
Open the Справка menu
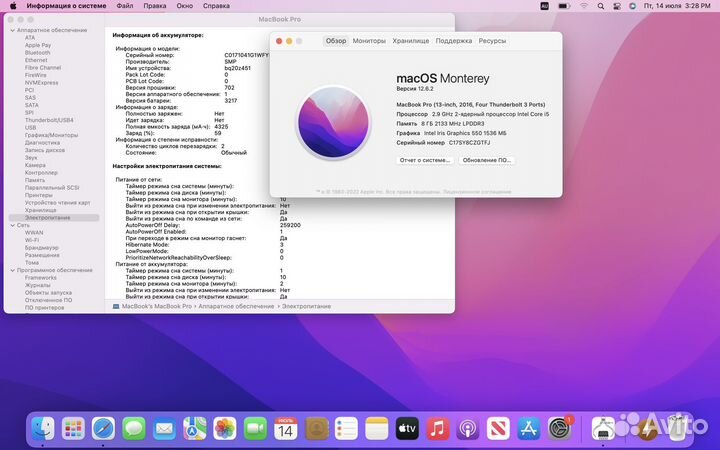tap(216, 6)
